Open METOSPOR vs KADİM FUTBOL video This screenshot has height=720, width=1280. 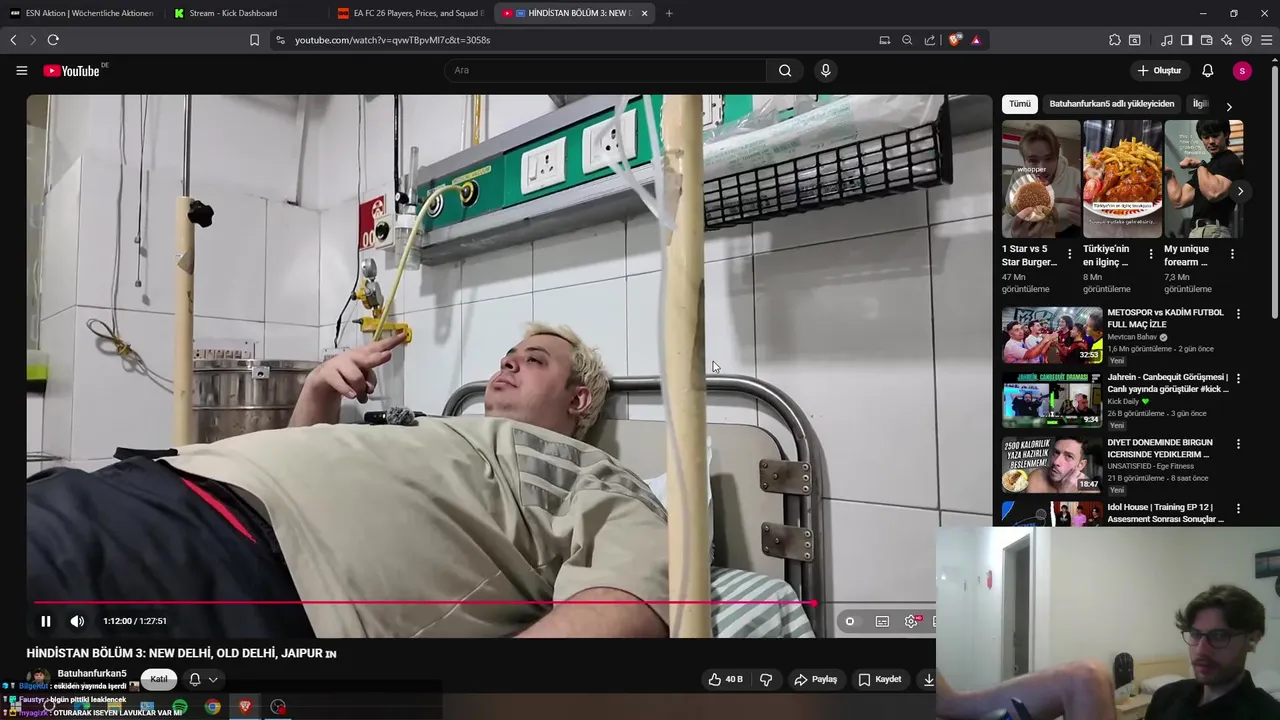1052,335
